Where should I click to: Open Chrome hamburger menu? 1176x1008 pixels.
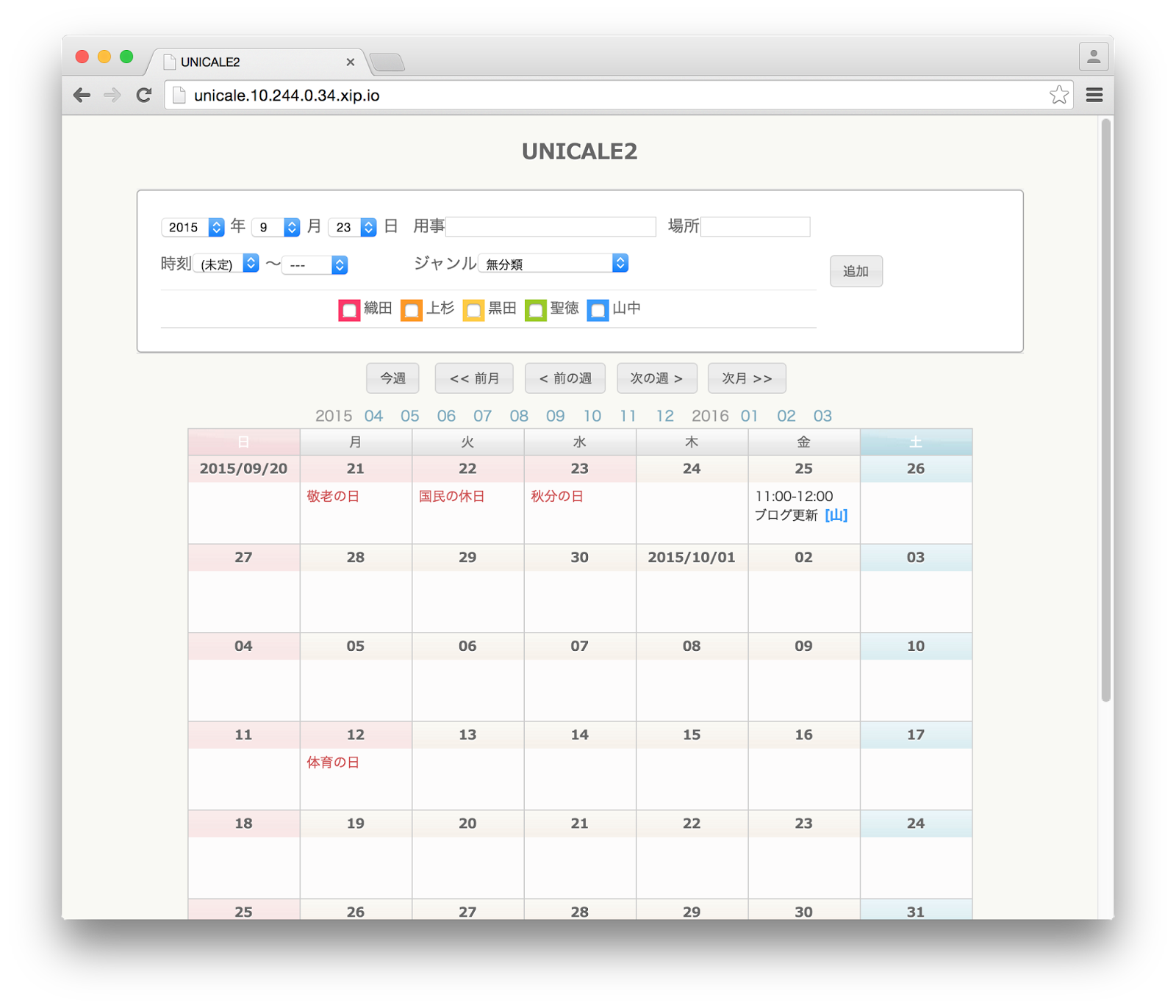(x=1094, y=95)
